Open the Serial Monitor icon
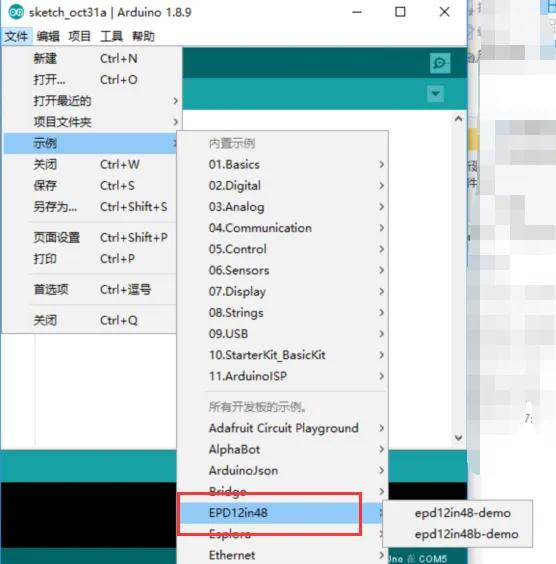556x564 pixels. 440,63
